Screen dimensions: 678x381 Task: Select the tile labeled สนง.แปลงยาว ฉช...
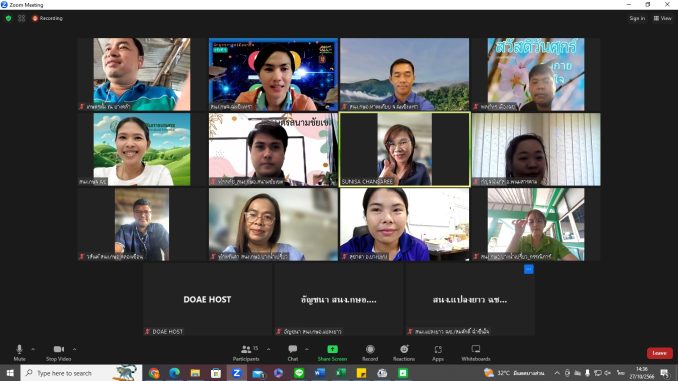pos(470,299)
